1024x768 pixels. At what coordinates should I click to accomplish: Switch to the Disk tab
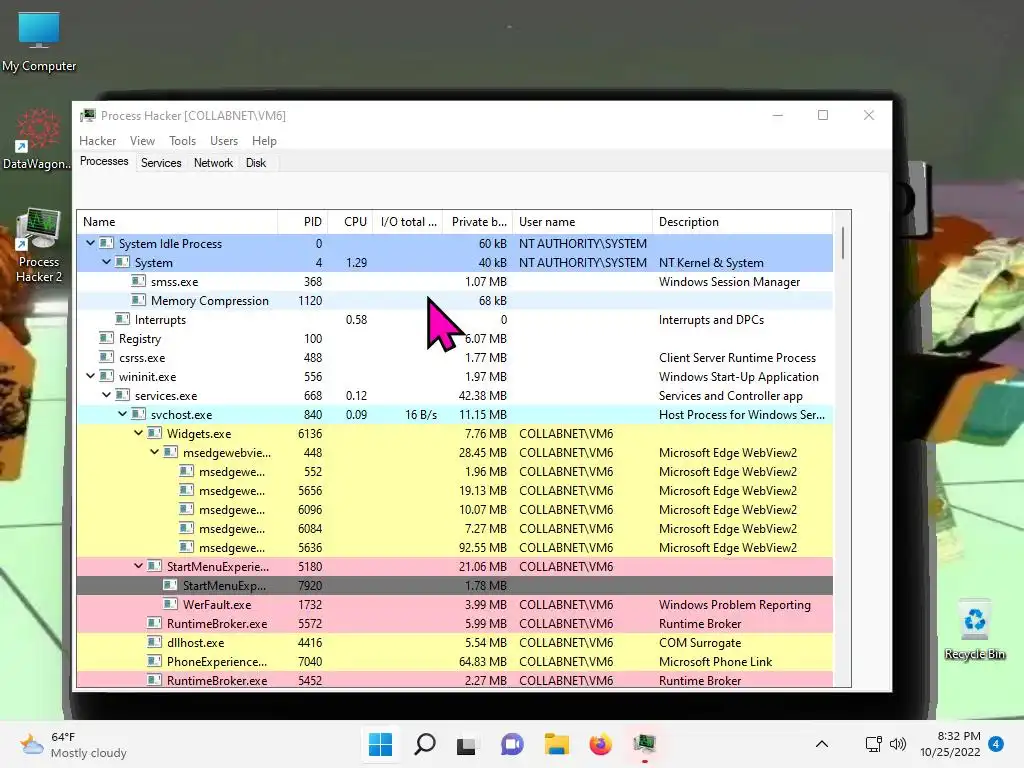256,163
